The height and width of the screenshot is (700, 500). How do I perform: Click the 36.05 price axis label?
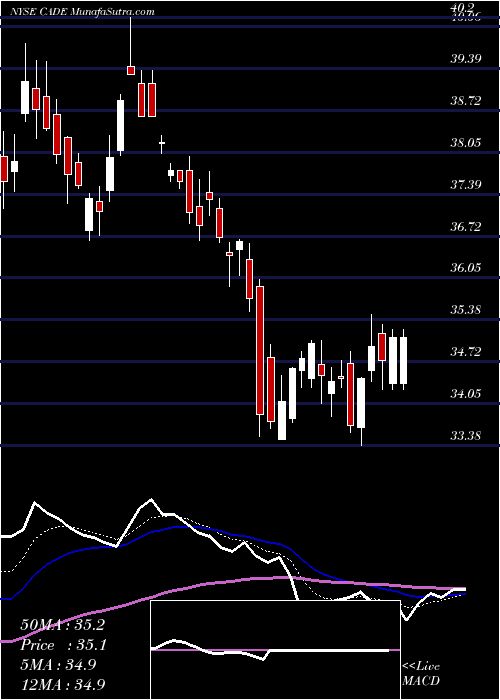[466, 268]
